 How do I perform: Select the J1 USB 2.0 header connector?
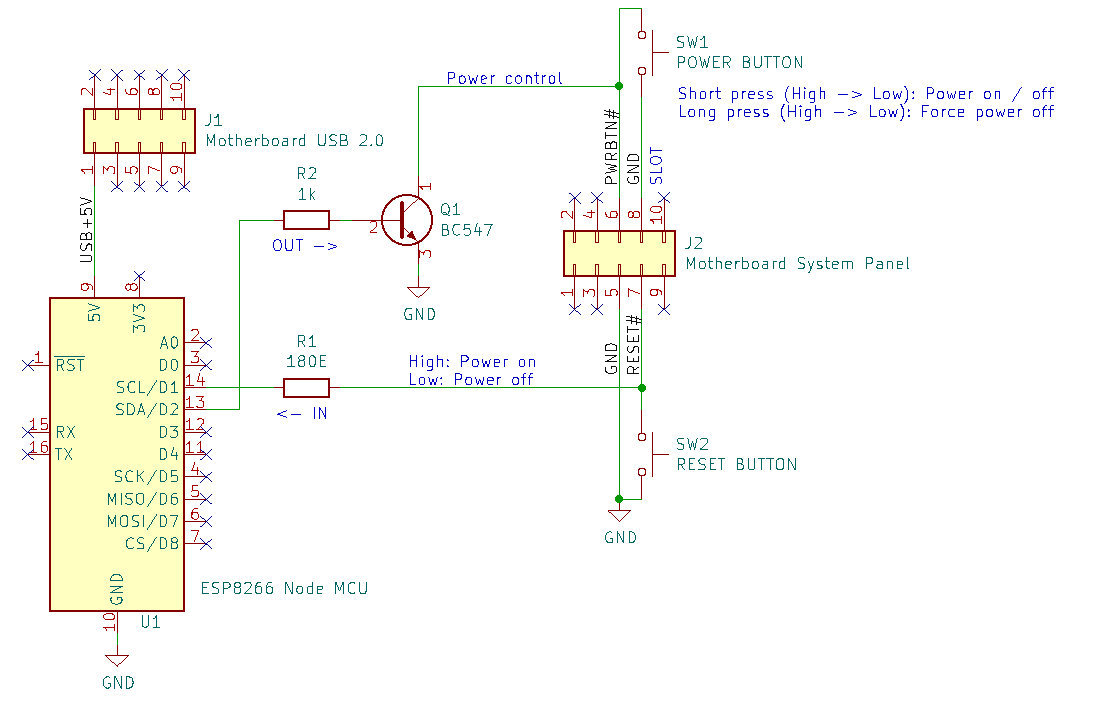click(140, 131)
